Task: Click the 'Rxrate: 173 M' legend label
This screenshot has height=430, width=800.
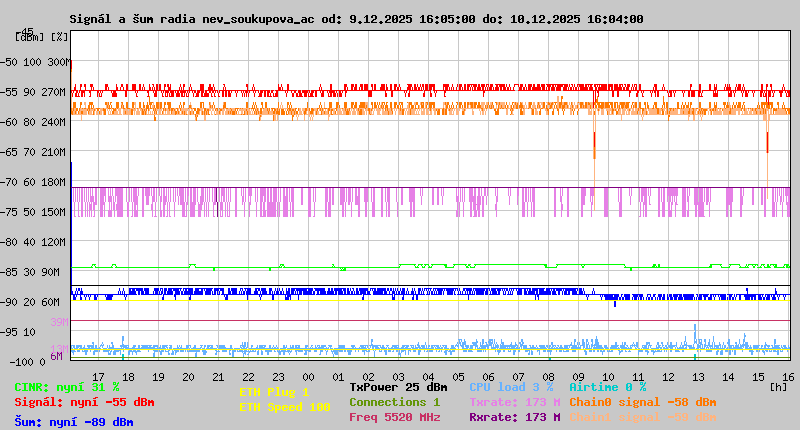Action: pos(515,417)
